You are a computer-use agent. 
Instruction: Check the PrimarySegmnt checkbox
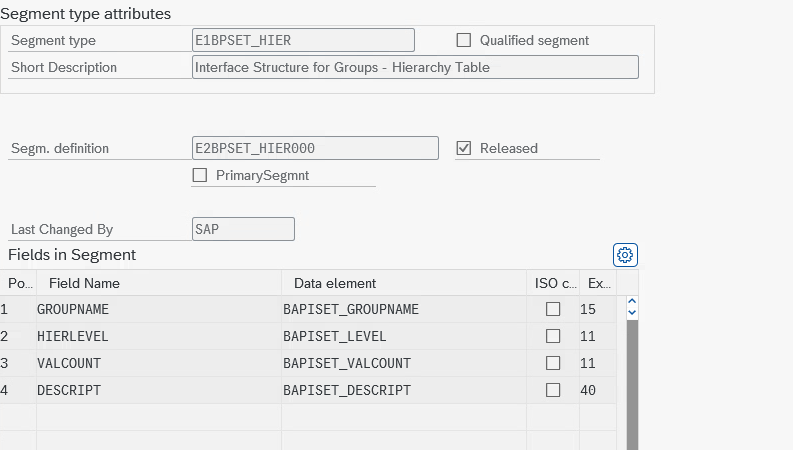[200, 175]
